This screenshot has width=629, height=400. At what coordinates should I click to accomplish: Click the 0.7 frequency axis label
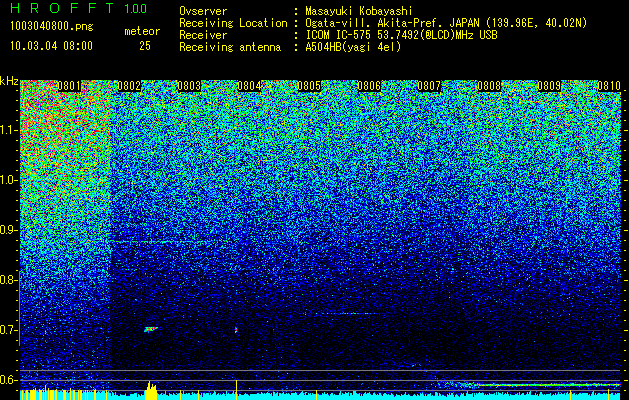point(8,330)
